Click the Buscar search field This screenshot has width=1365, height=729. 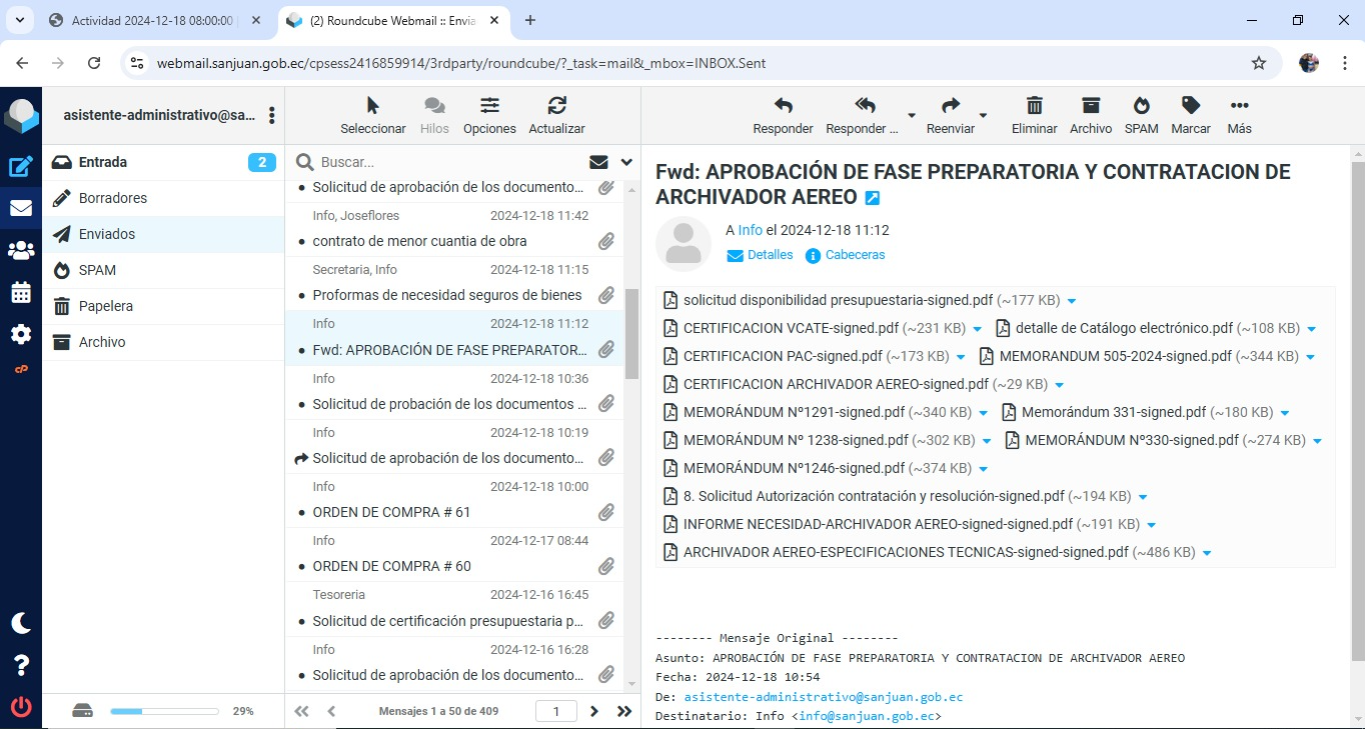pyautogui.click(x=450, y=162)
